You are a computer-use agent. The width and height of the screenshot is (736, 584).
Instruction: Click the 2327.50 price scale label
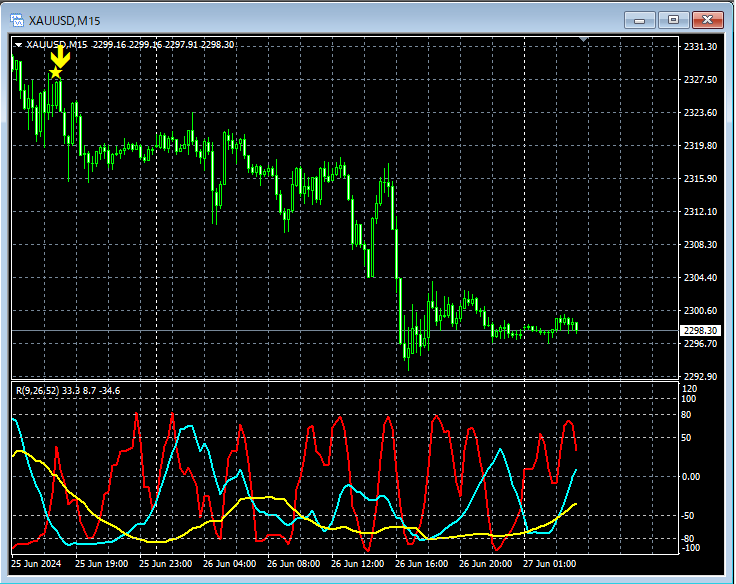(700, 80)
